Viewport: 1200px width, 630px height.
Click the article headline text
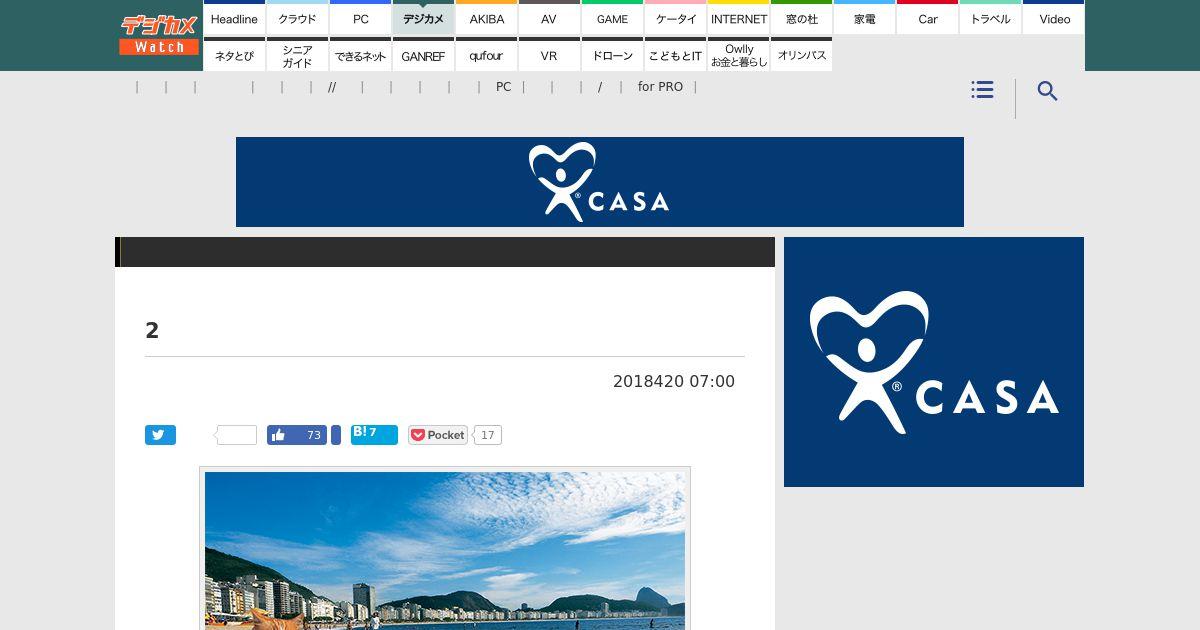152,331
